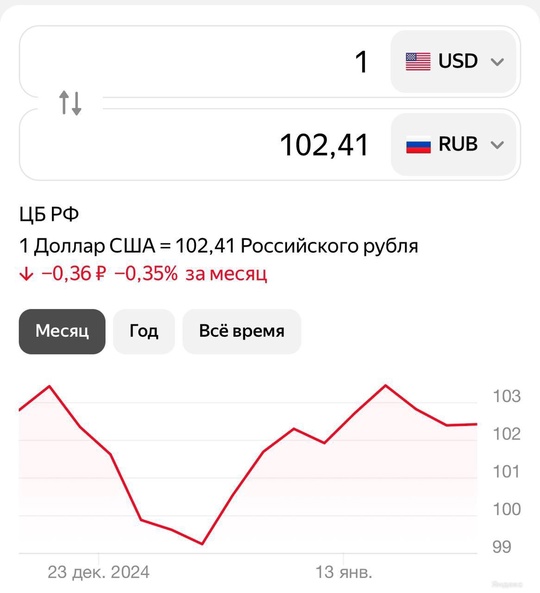Click the US flag icon
Image resolution: width=540 pixels, height=593 pixels.
pos(418,61)
